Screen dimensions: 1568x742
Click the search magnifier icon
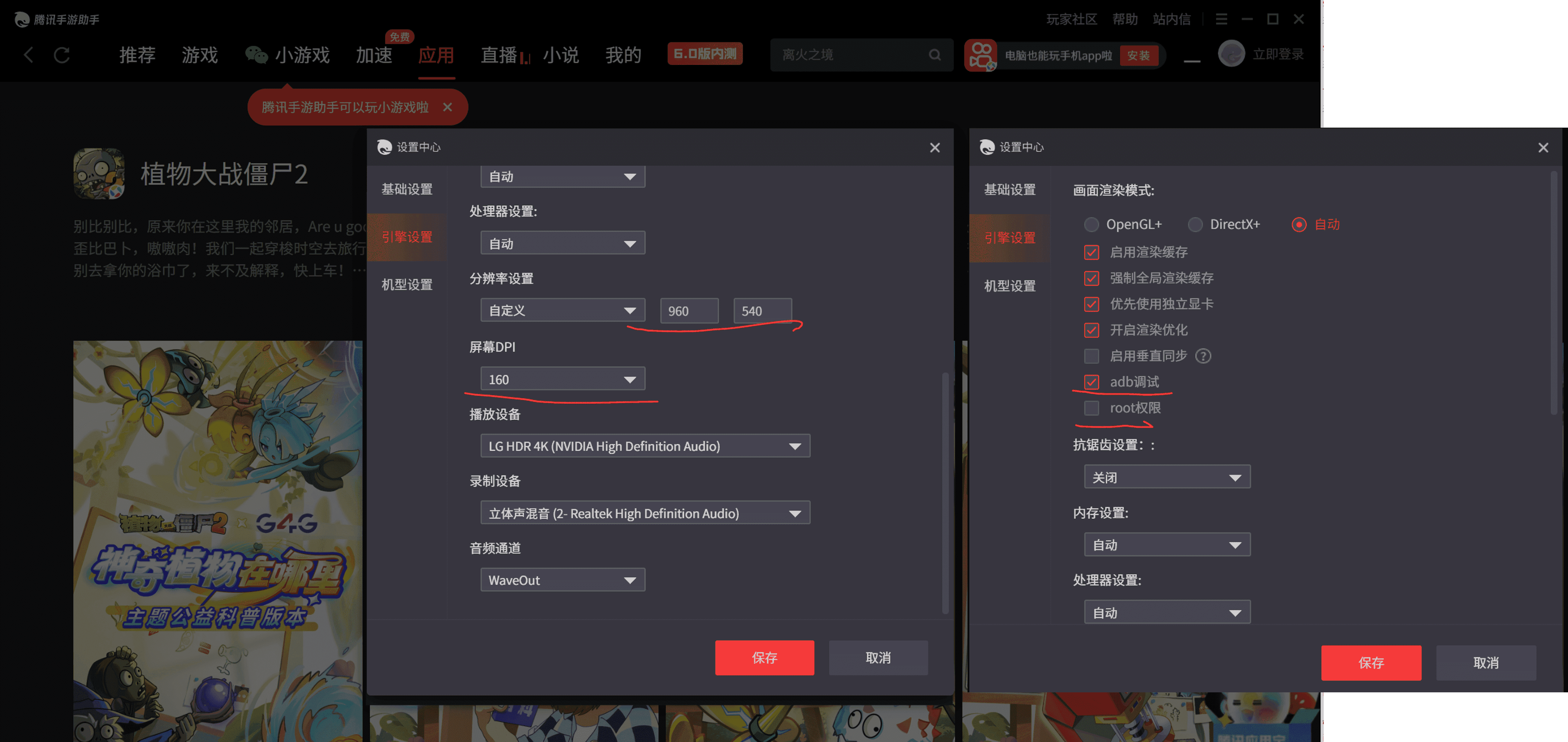pyautogui.click(x=934, y=55)
